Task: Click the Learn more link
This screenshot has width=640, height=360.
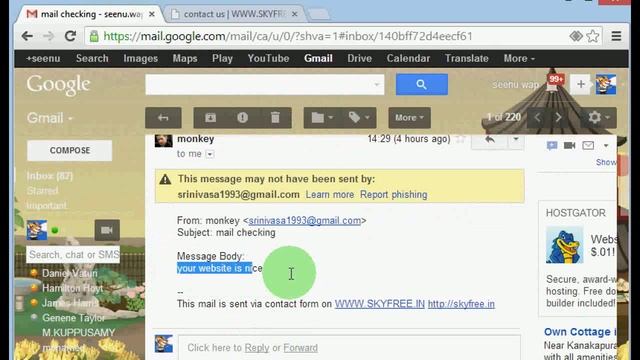Action: [x=330, y=195]
